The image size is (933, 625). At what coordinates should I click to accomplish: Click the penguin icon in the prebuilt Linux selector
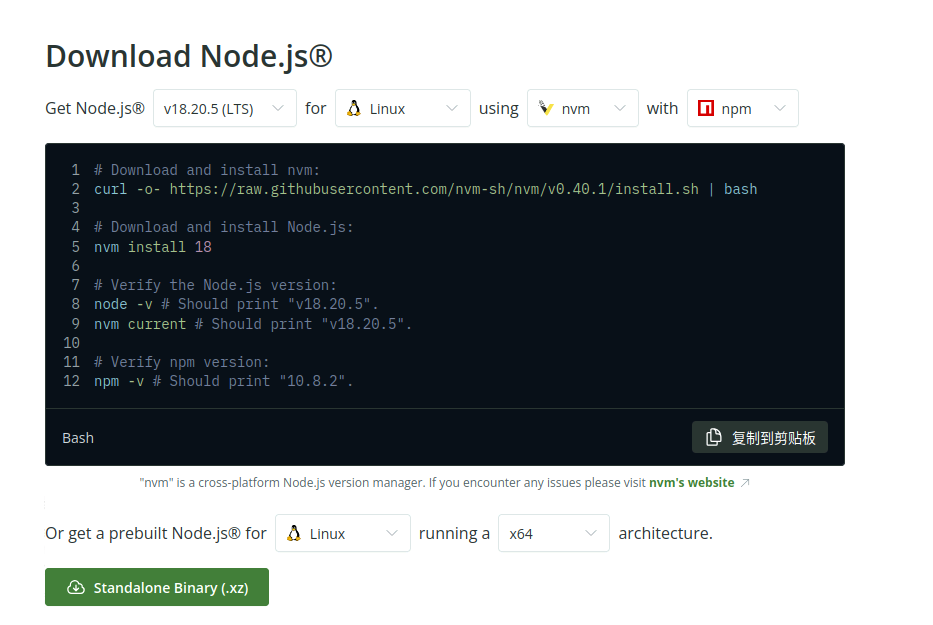(293, 534)
